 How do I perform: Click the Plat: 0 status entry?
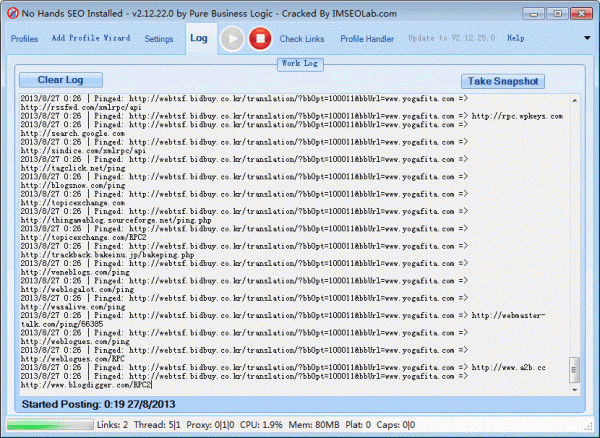[x=358, y=425]
